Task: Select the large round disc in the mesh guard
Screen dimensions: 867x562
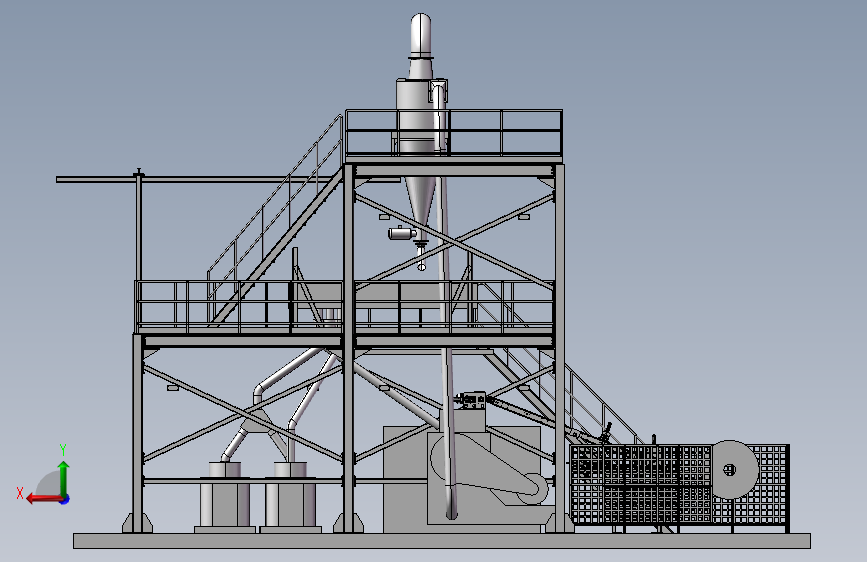Action: click(734, 470)
